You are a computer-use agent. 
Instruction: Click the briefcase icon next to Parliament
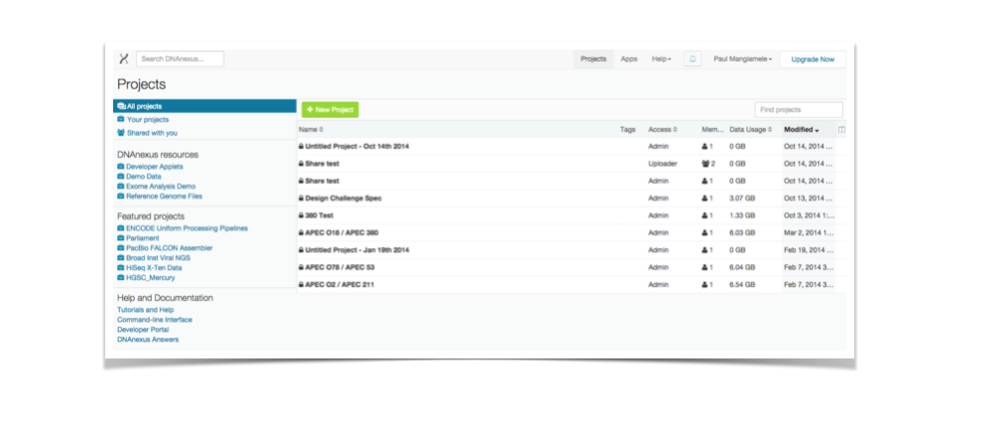click(x=121, y=238)
